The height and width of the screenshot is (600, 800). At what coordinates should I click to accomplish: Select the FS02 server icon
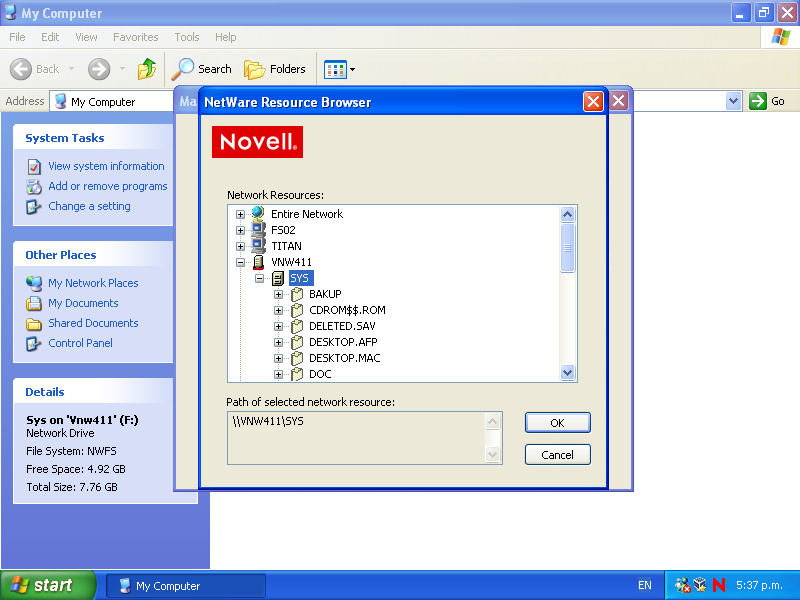tap(258, 230)
